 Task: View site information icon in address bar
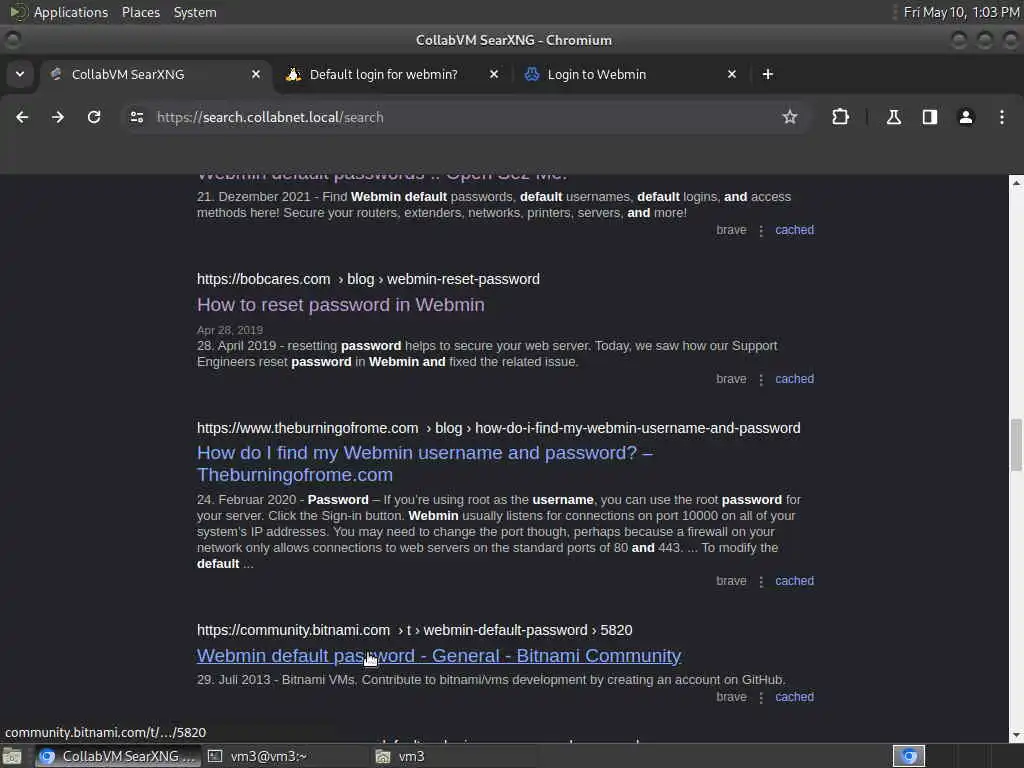[136, 117]
